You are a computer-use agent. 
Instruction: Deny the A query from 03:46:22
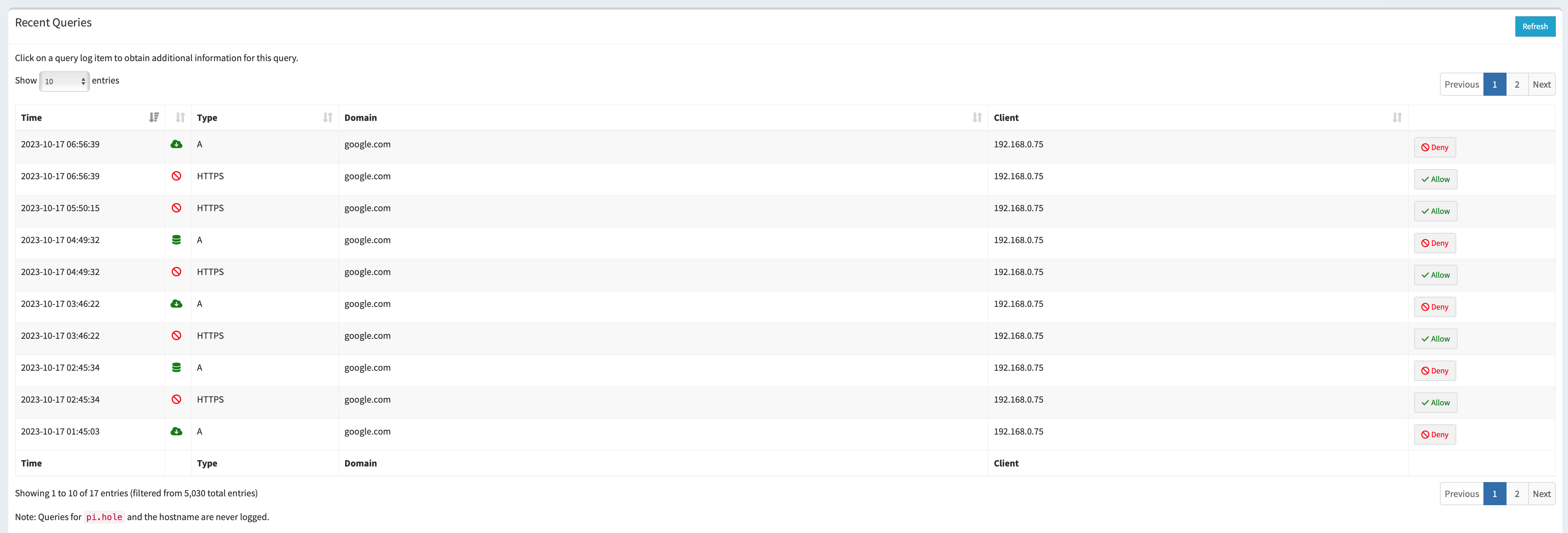[x=1434, y=307]
